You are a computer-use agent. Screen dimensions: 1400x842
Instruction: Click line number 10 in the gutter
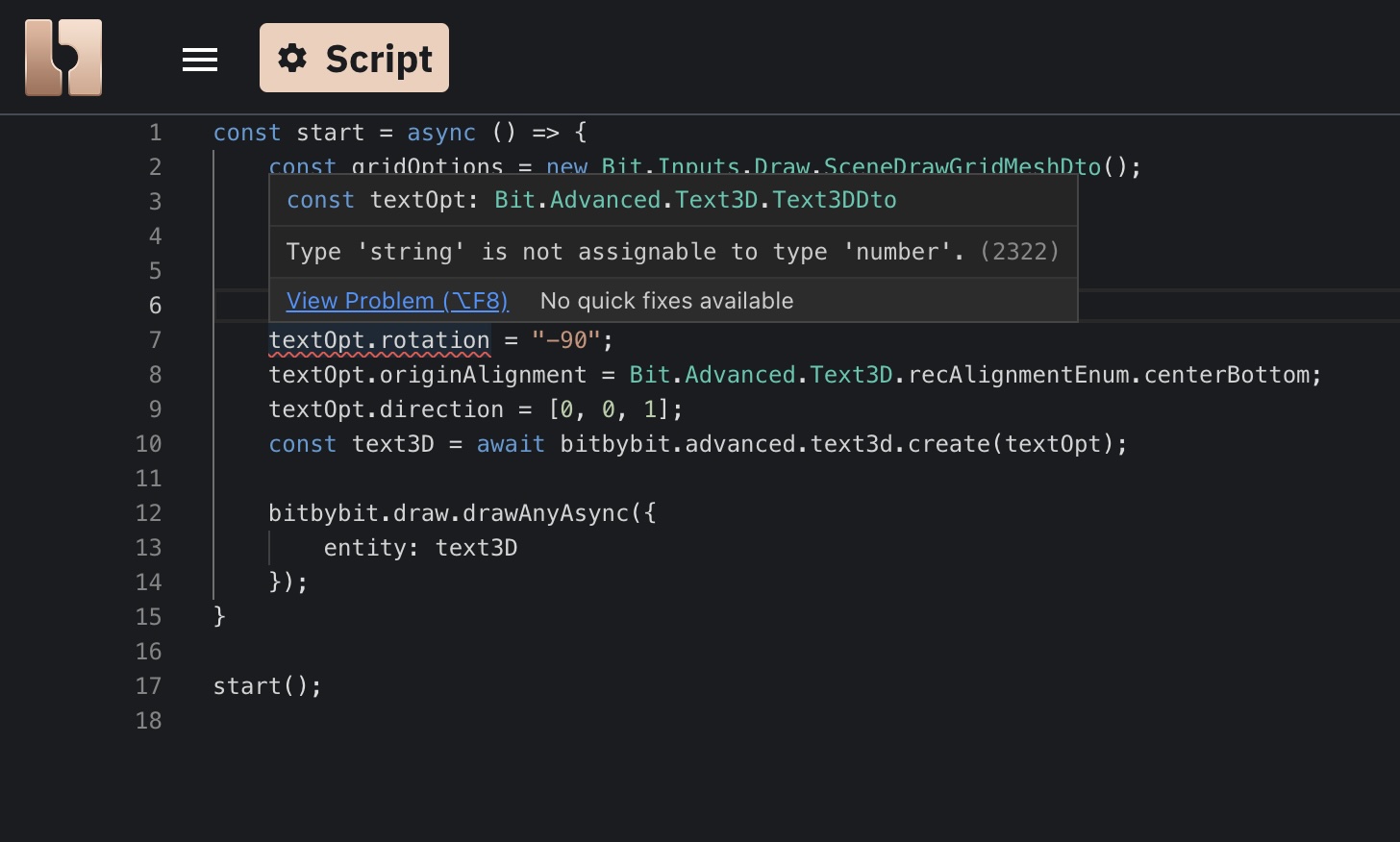coord(148,444)
